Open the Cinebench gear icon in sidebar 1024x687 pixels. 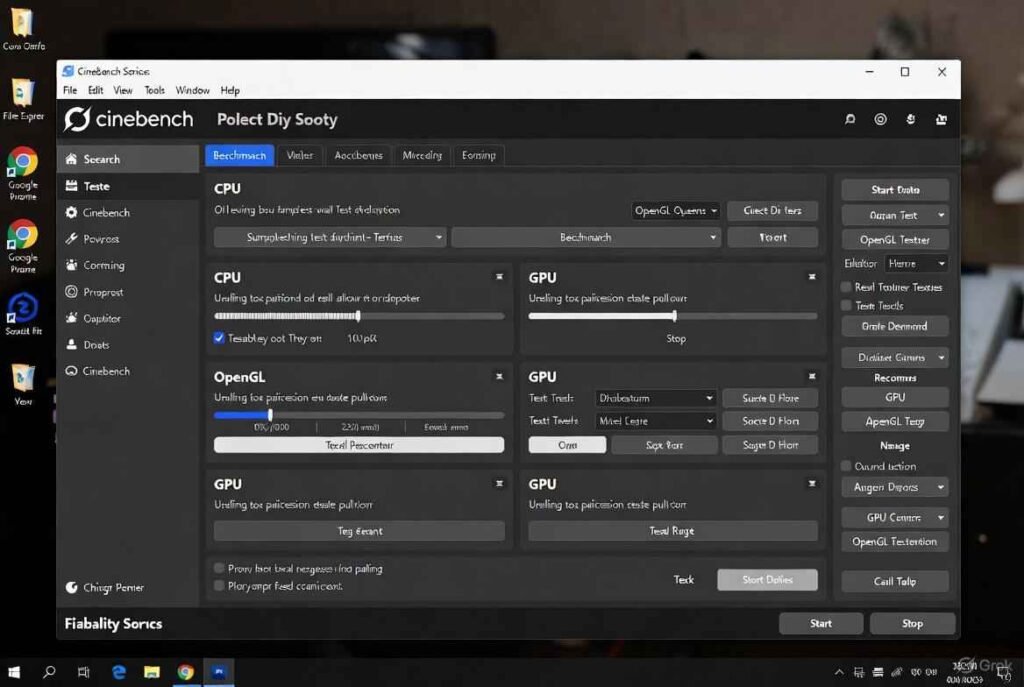point(71,213)
